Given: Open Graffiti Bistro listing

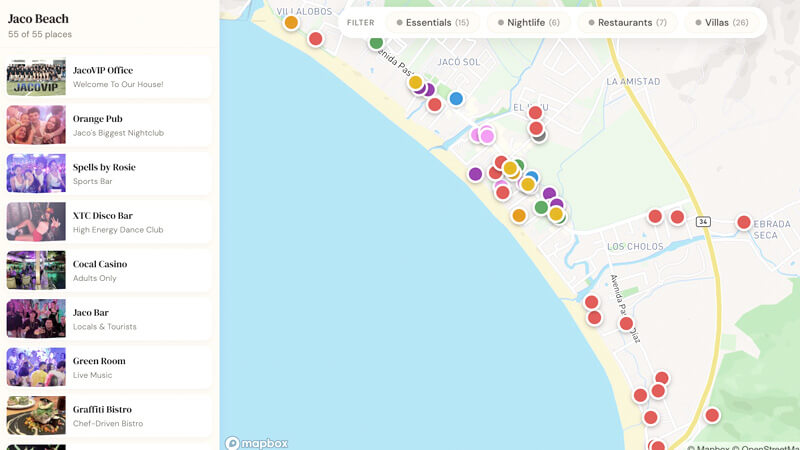Looking at the screenshot, I should (109, 416).
